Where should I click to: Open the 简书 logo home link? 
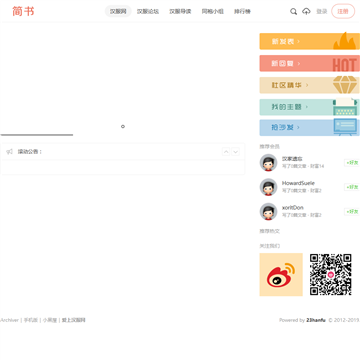[x=23, y=11]
